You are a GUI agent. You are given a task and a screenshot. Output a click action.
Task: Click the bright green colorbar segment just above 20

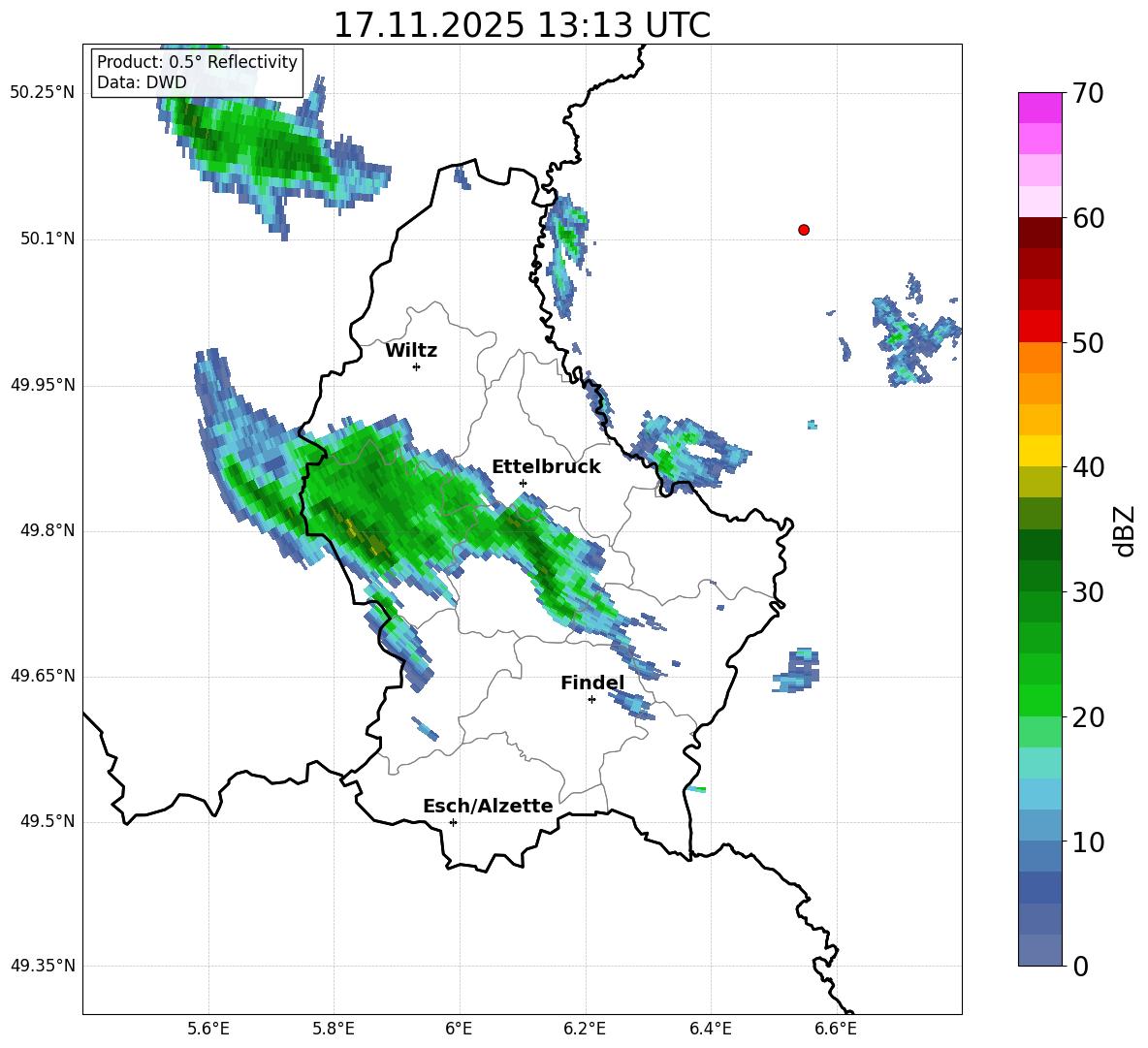click(1039, 700)
